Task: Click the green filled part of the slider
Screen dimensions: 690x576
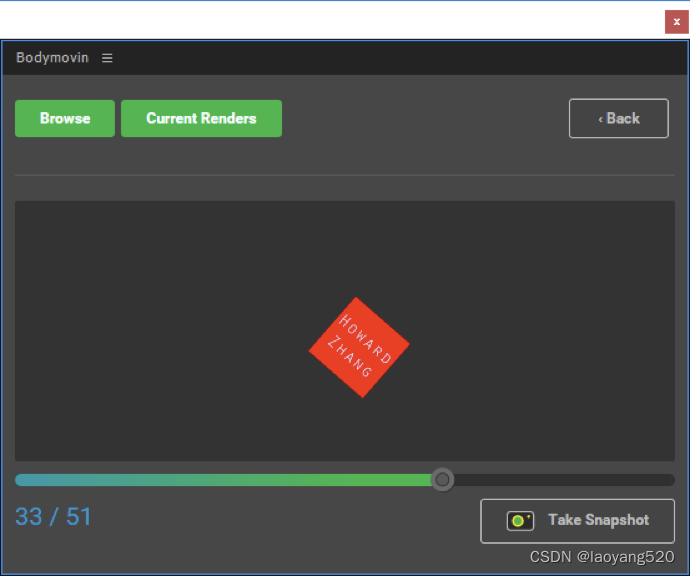Action: point(223,480)
